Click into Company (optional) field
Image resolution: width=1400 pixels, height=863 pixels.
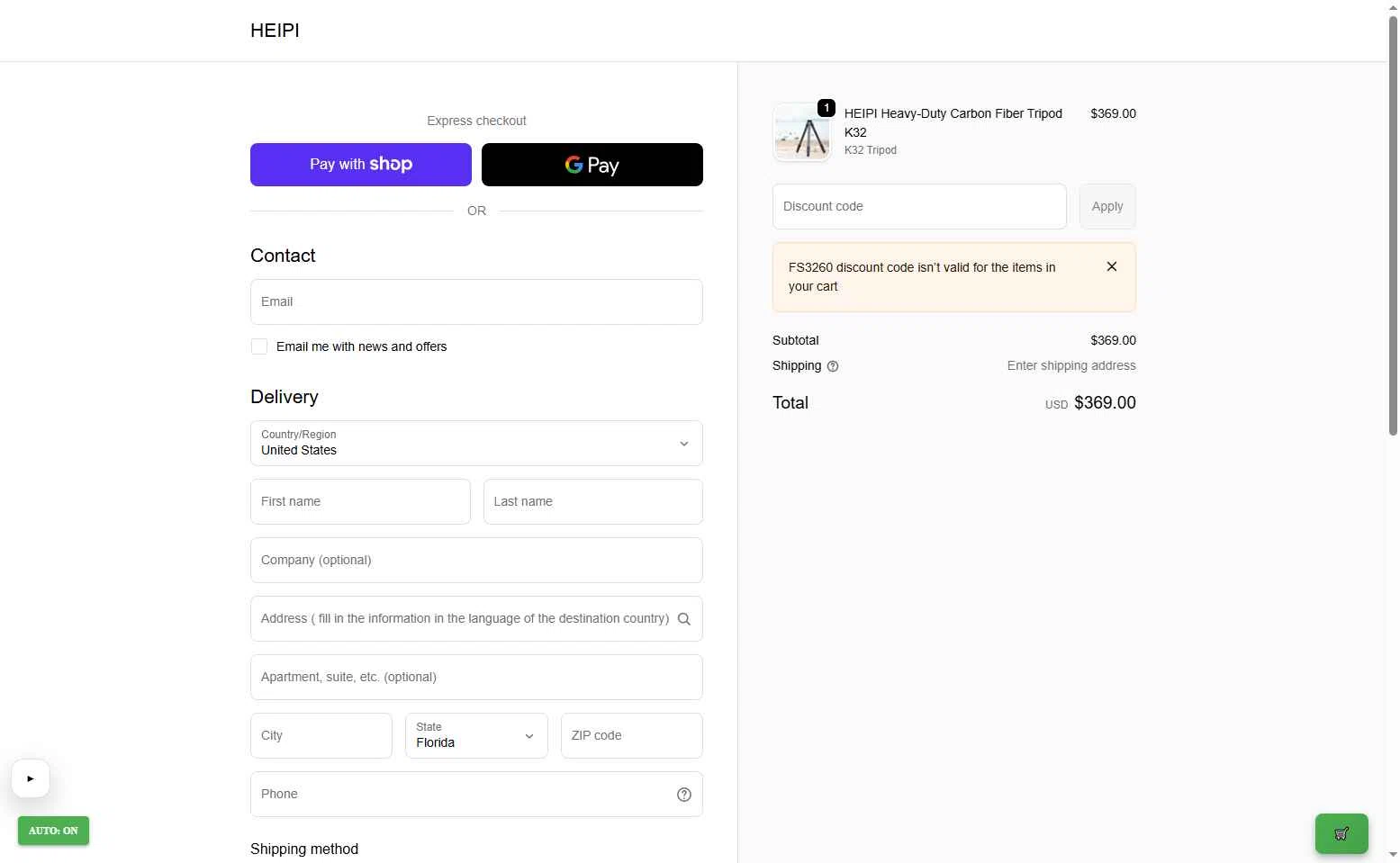[476, 560]
